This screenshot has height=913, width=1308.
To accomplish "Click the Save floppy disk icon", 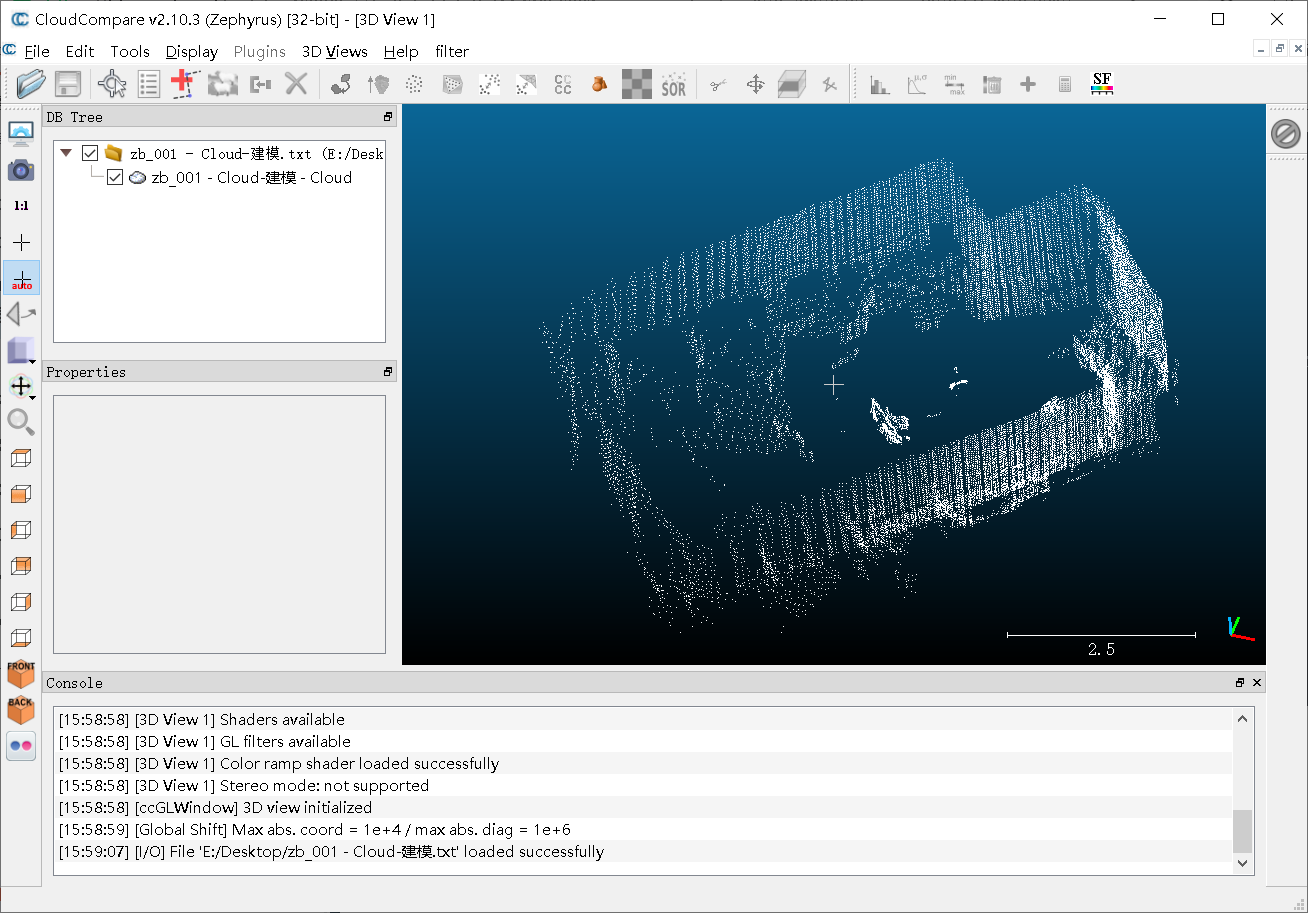I will [x=67, y=84].
